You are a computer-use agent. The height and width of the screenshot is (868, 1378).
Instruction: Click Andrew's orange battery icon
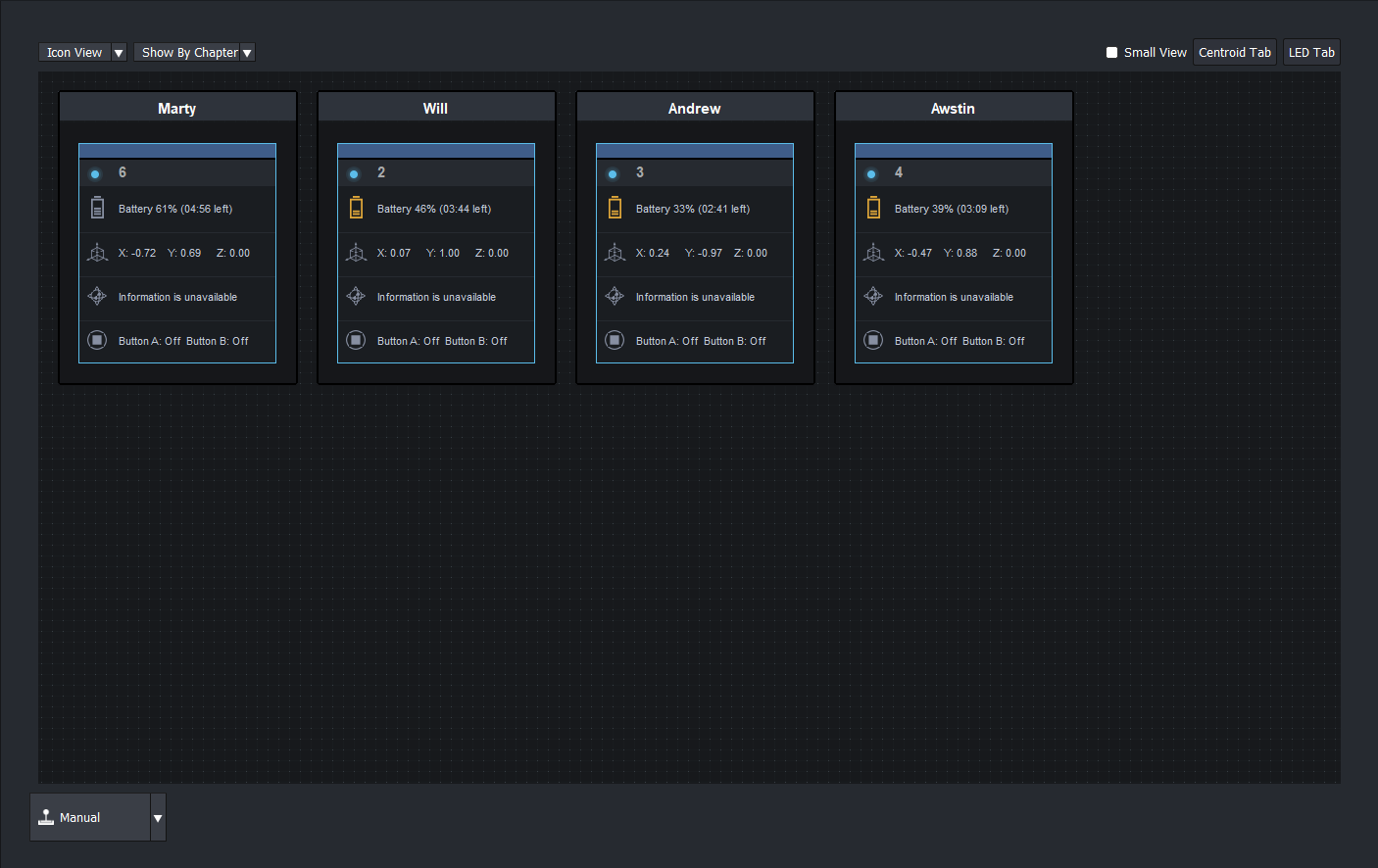click(615, 208)
